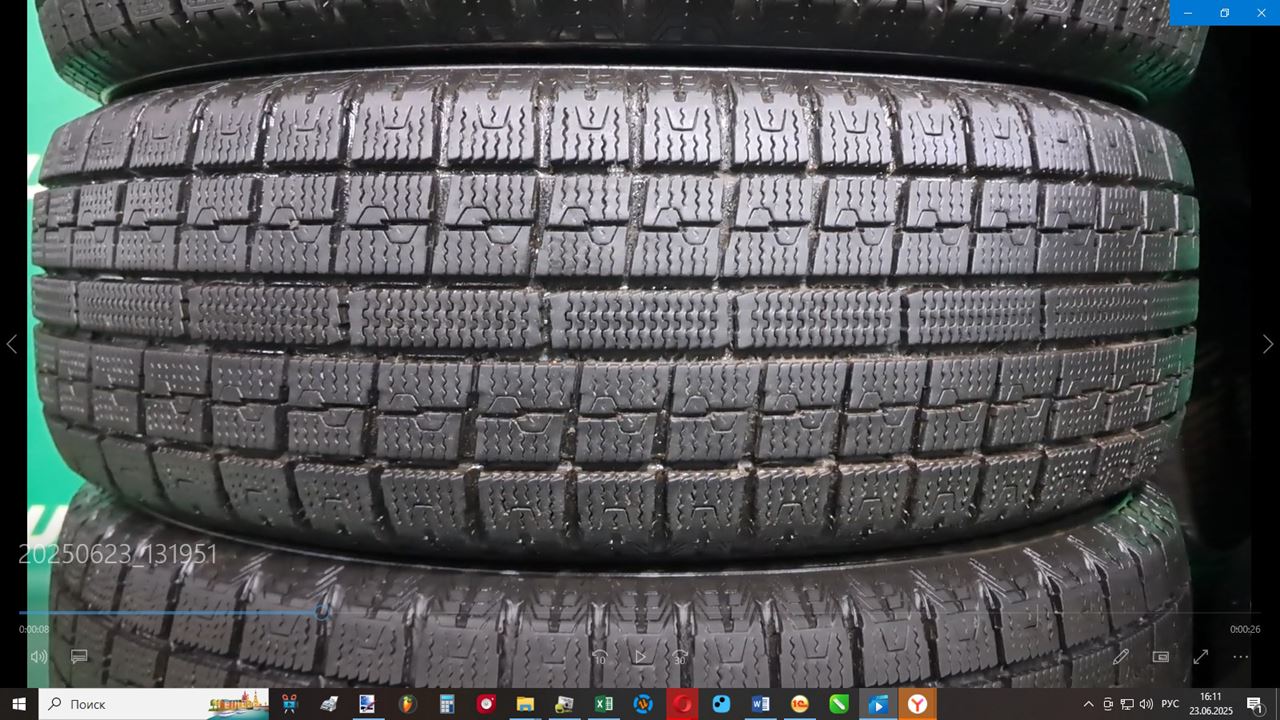Screen dimensions: 1280x720
Task: Restore down the video player window
Action: point(1224,12)
